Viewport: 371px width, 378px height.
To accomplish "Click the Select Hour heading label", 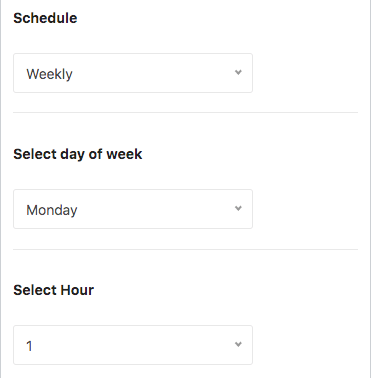I will click(x=54, y=290).
